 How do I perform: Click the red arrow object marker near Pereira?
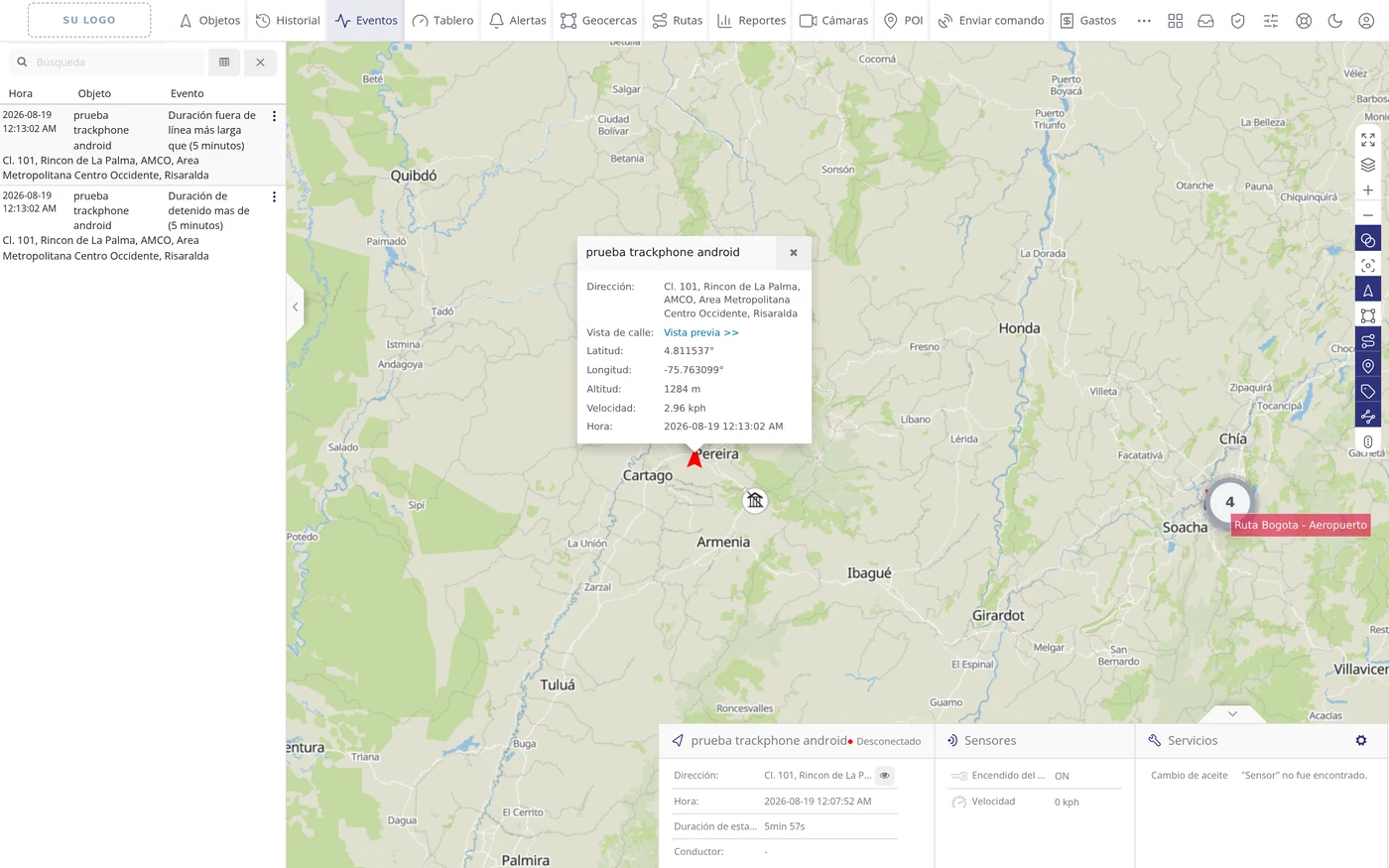694,458
